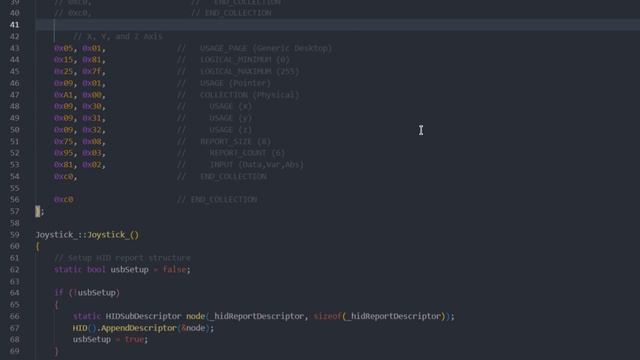Click the LOGICAL_MINIMUM comment on line 44
Screen dimensions: 640x360
(x=245, y=60)
